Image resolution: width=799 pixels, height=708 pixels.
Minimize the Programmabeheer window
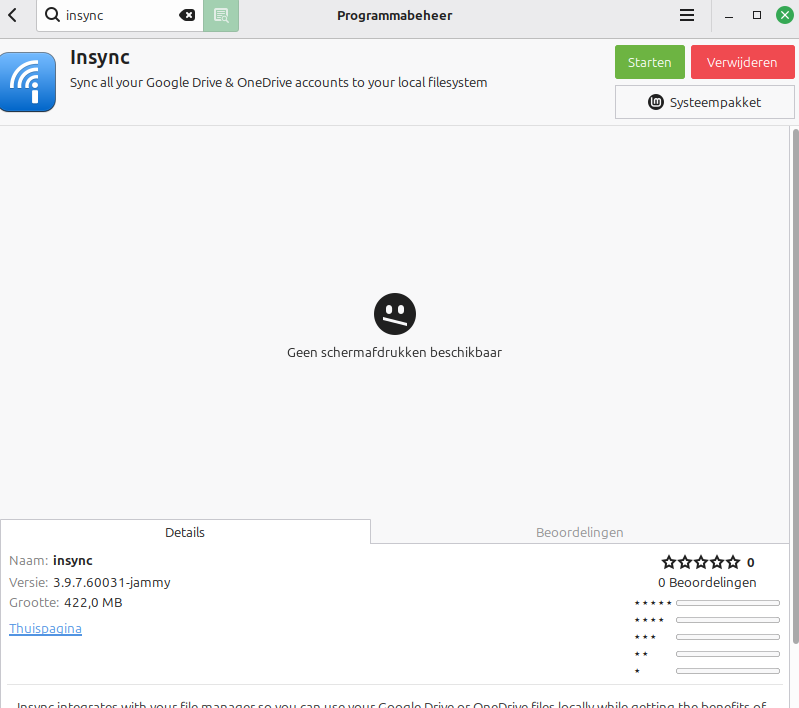[729, 15]
